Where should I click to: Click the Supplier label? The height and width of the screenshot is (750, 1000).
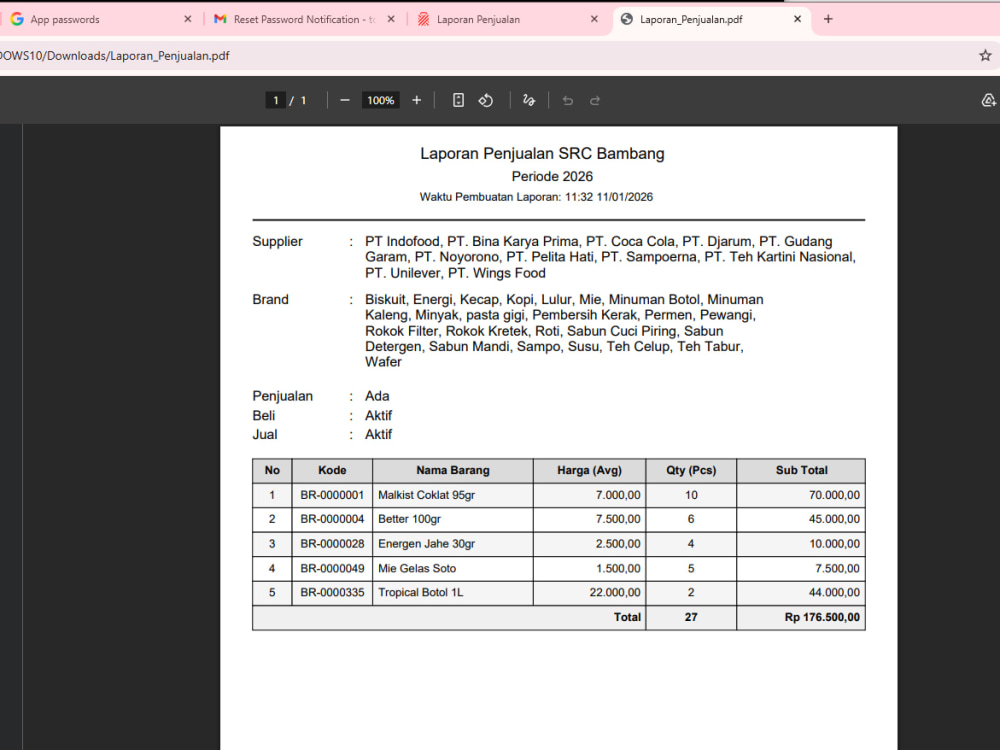pyautogui.click(x=277, y=242)
